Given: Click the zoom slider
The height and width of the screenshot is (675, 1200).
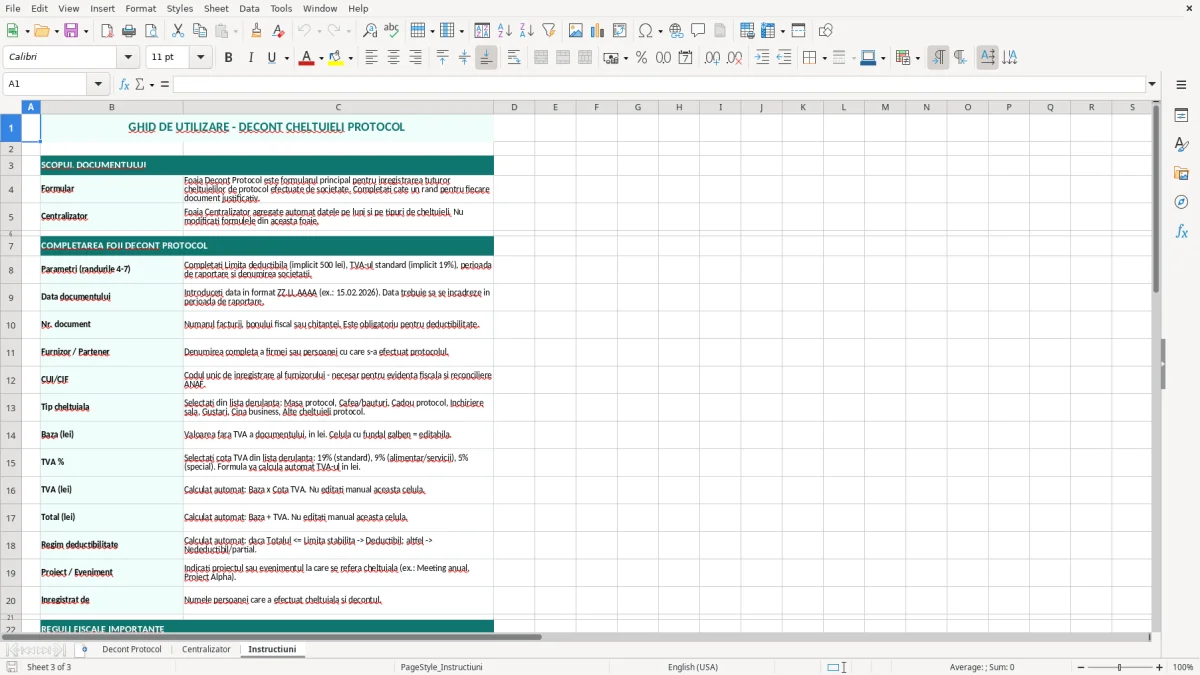Looking at the screenshot, I should (x=1119, y=667).
